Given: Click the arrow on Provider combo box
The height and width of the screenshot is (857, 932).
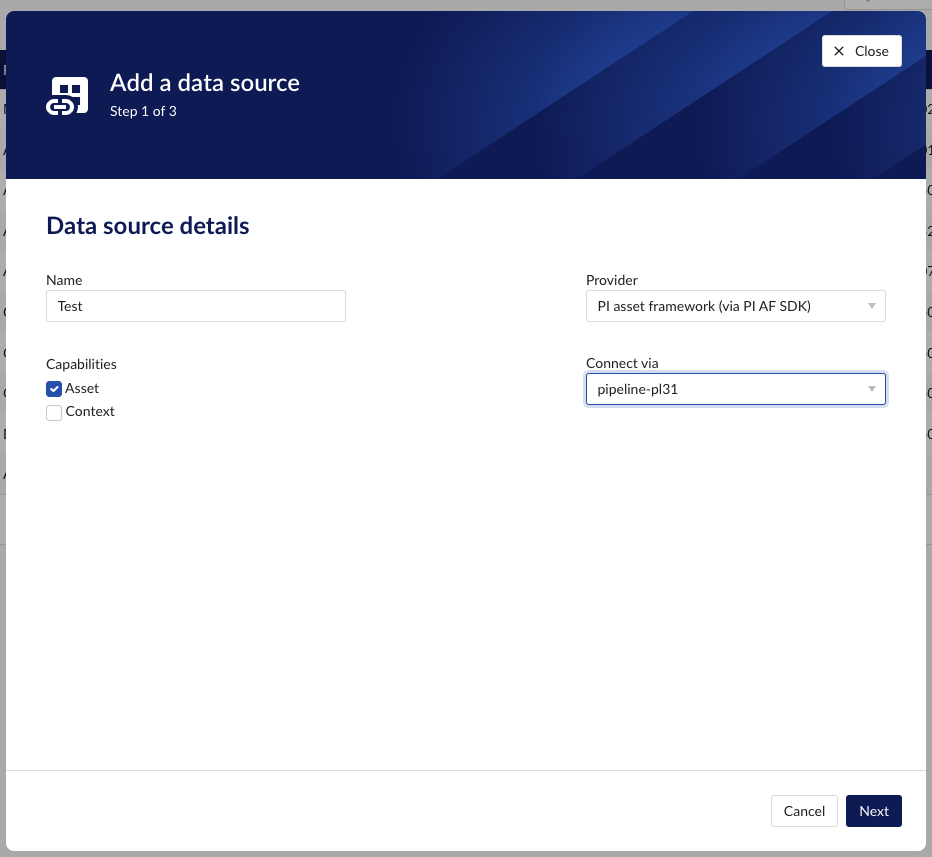Looking at the screenshot, I should pyautogui.click(x=871, y=307).
